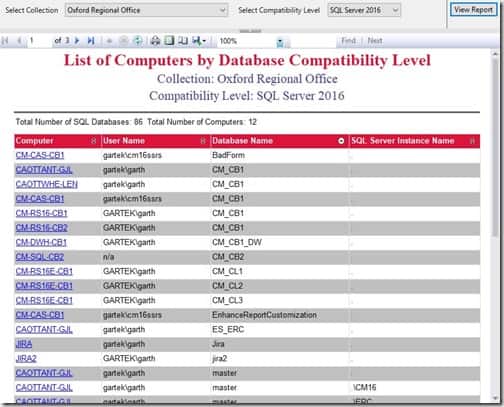
Task: Open CM-RS16E-CB1 link in CM_CL1 row
Action: point(44,271)
